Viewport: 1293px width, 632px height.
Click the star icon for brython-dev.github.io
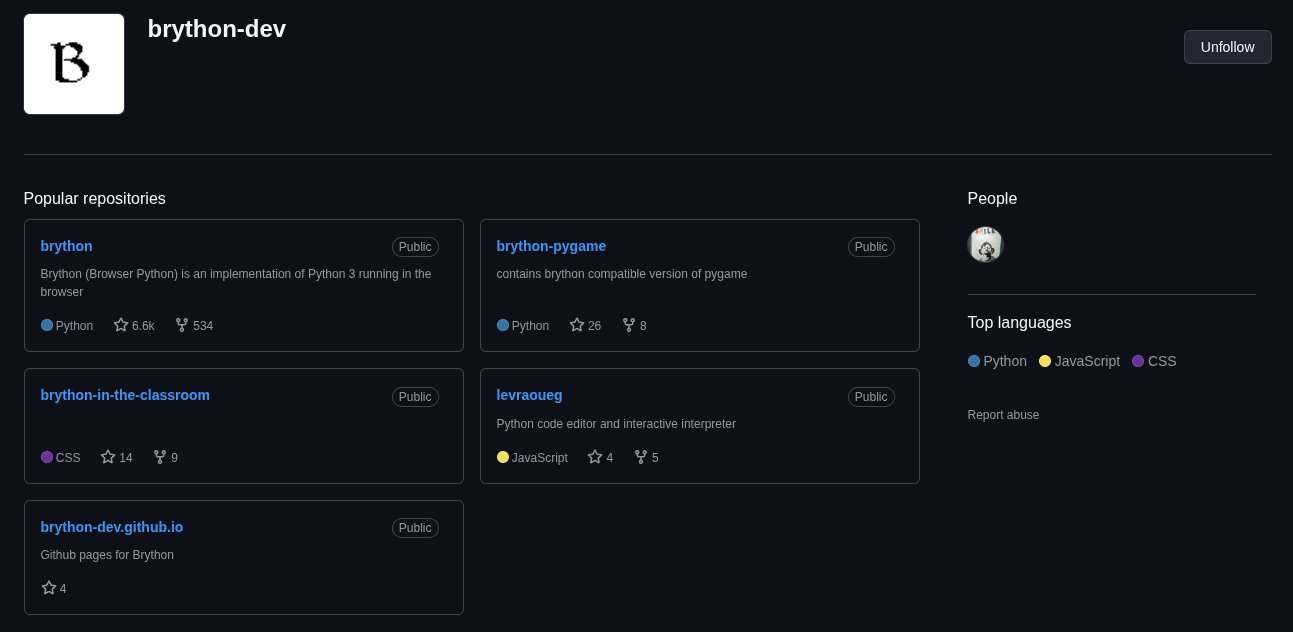(49, 588)
